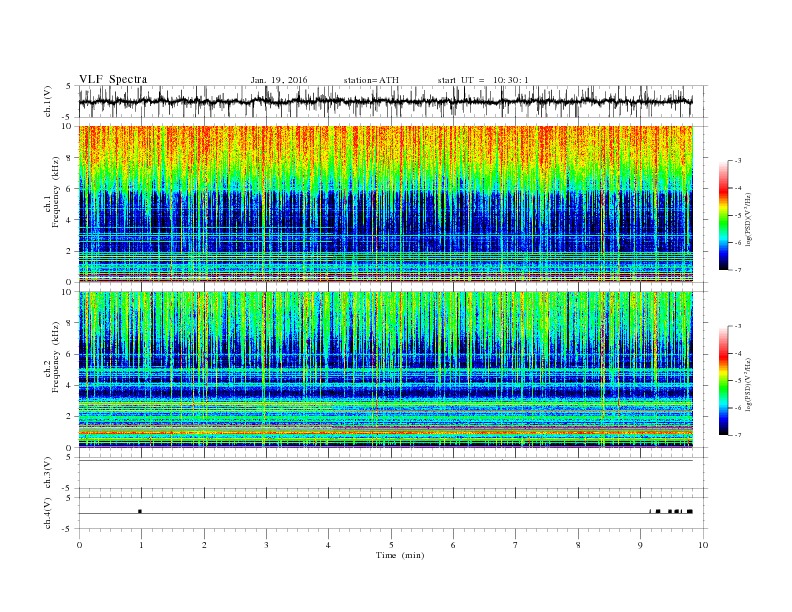Click the "-3" tick on ch.1 color bar
792x612 pixels.
point(738,161)
